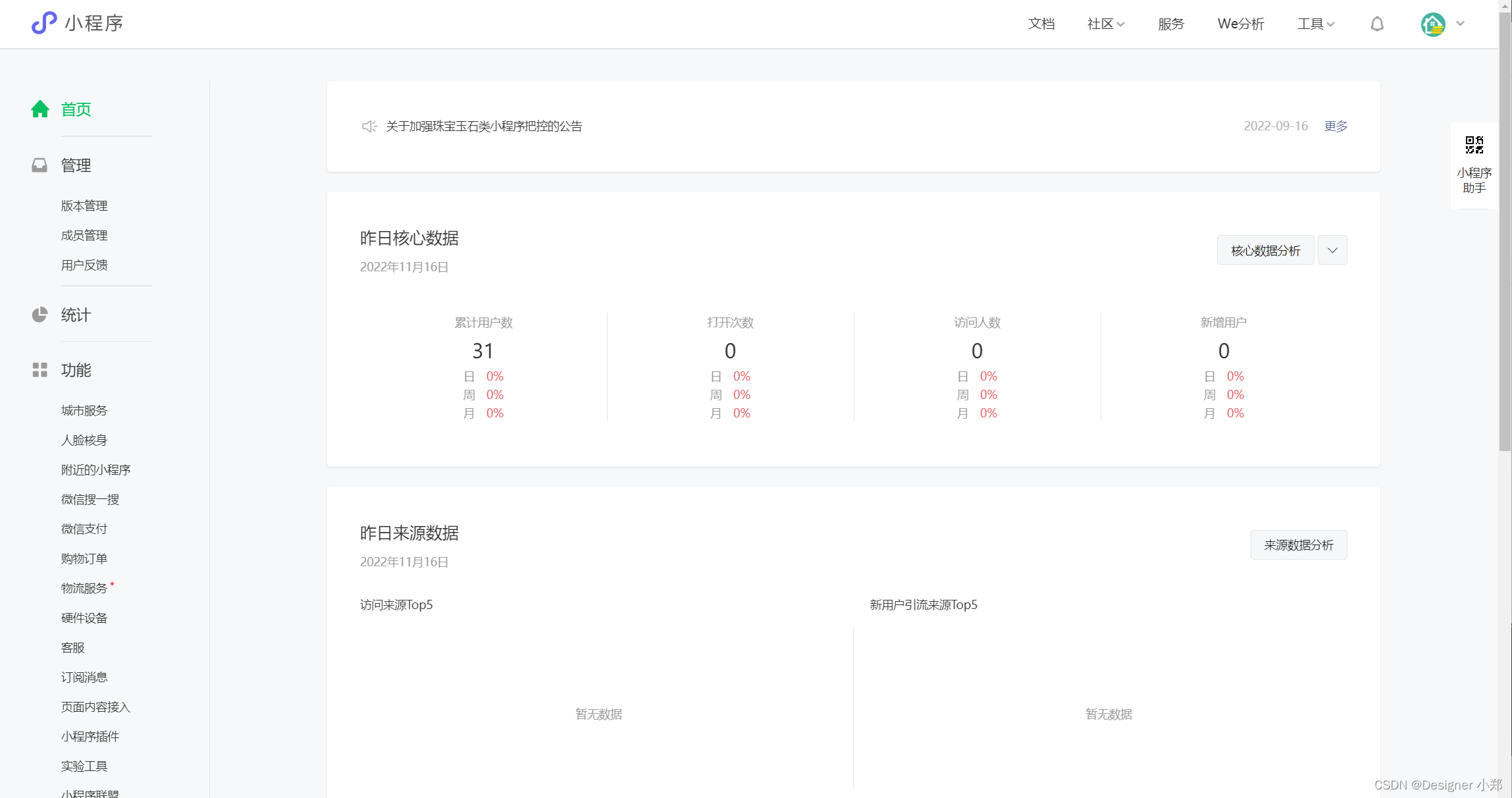The image size is (1512, 798).
Task: Click the vertical page scrollbar
Action: point(1505,230)
